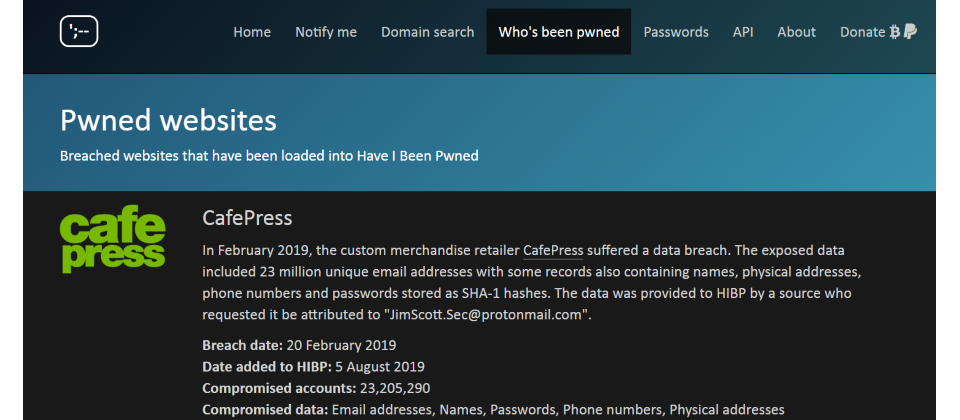The width and height of the screenshot is (960, 420).
Task: Open the Notify me page
Action: pyautogui.click(x=326, y=32)
